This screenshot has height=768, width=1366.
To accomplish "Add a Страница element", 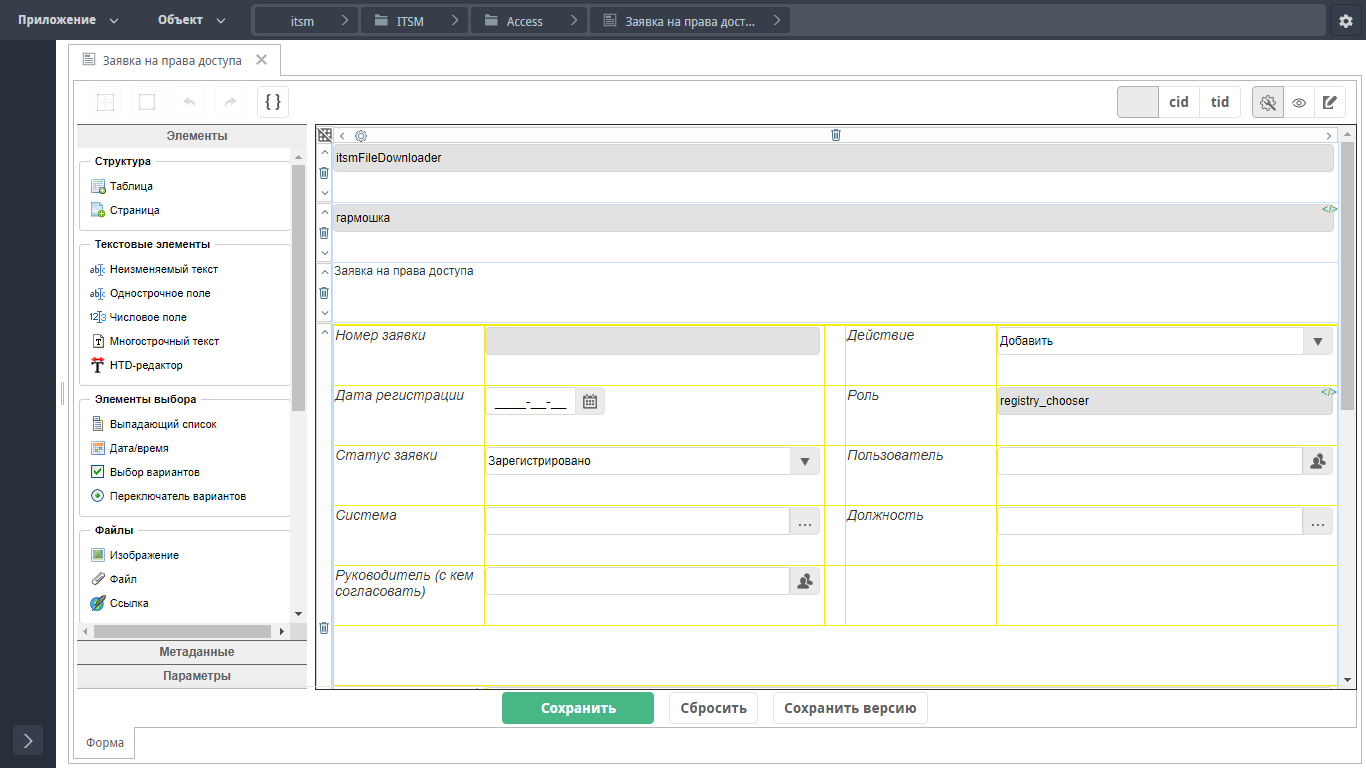I will pyautogui.click(x=125, y=210).
